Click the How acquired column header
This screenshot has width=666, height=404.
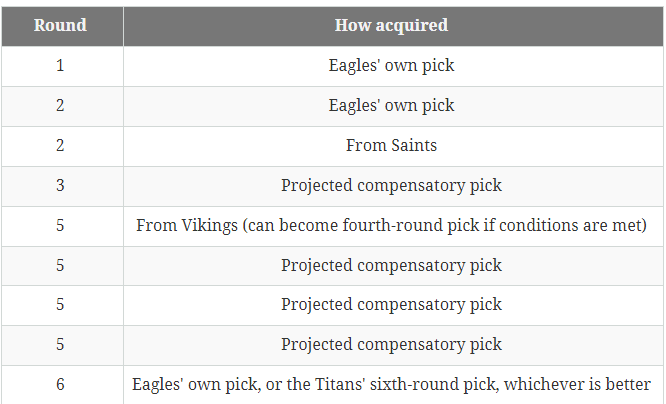(x=391, y=25)
